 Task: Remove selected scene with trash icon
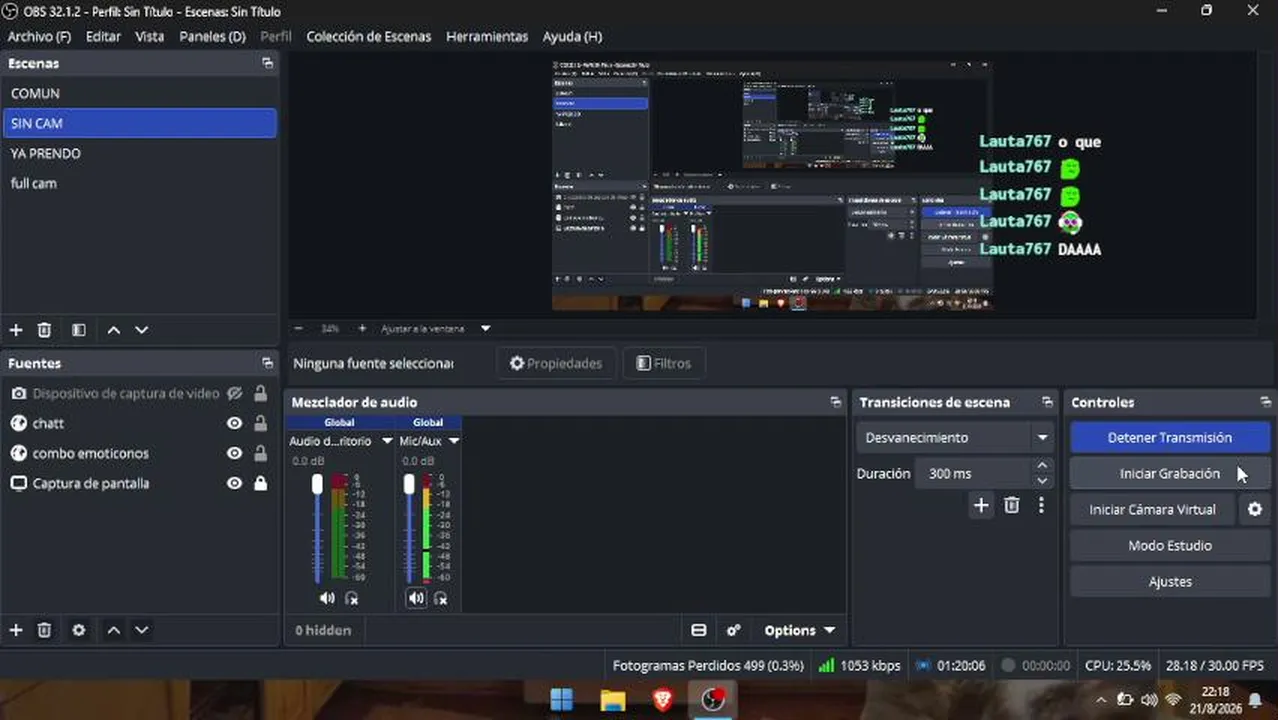(x=44, y=330)
